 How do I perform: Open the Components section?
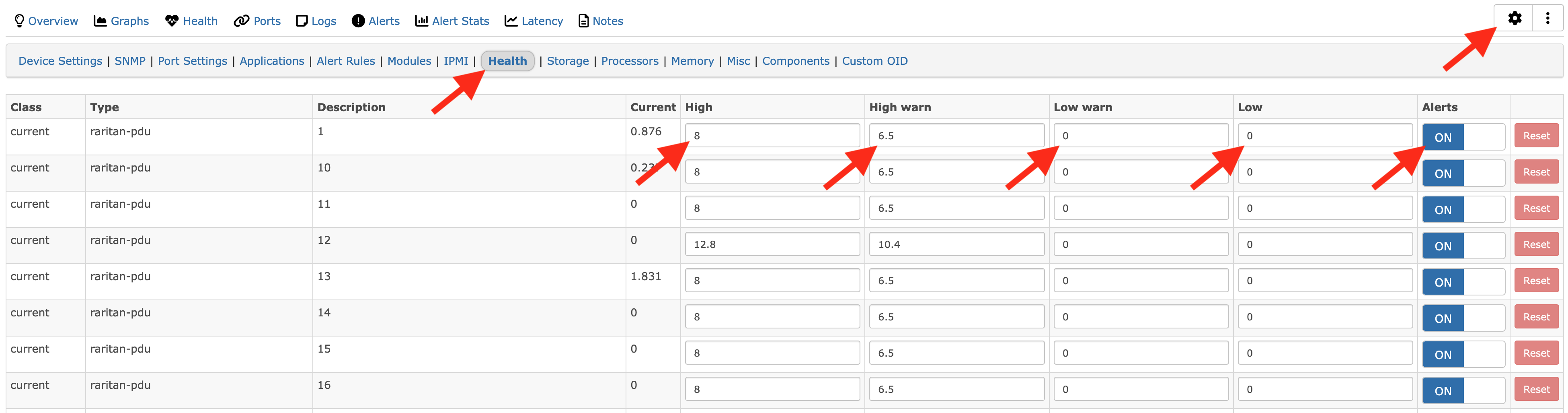tap(796, 61)
